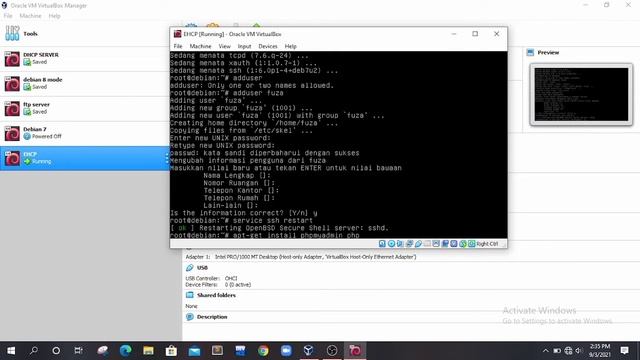Open network settings from system tray

coord(568,351)
